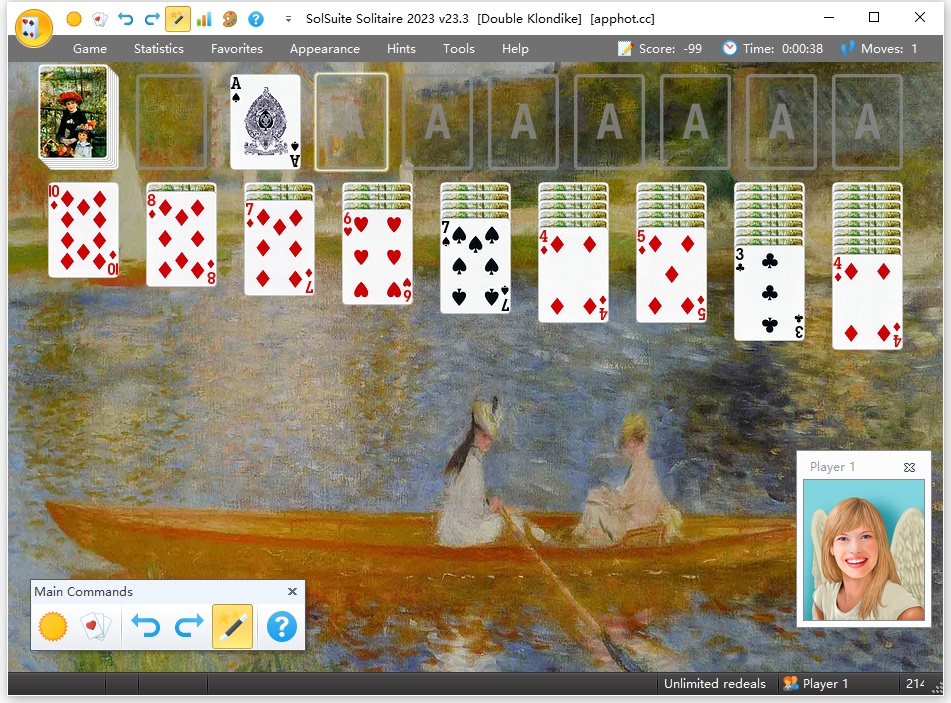
Task: Close the Main Commands panel
Action: pyautogui.click(x=292, y=591)
